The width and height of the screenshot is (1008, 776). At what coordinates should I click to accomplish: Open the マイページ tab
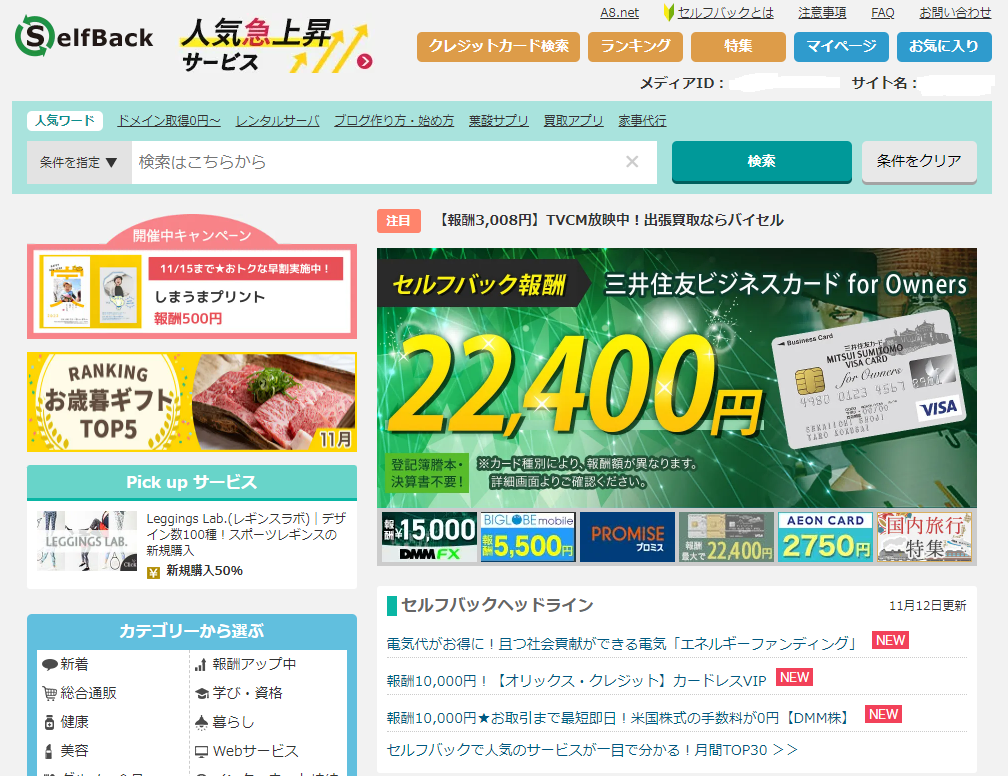pyautogui.click(x=841, y=46)
